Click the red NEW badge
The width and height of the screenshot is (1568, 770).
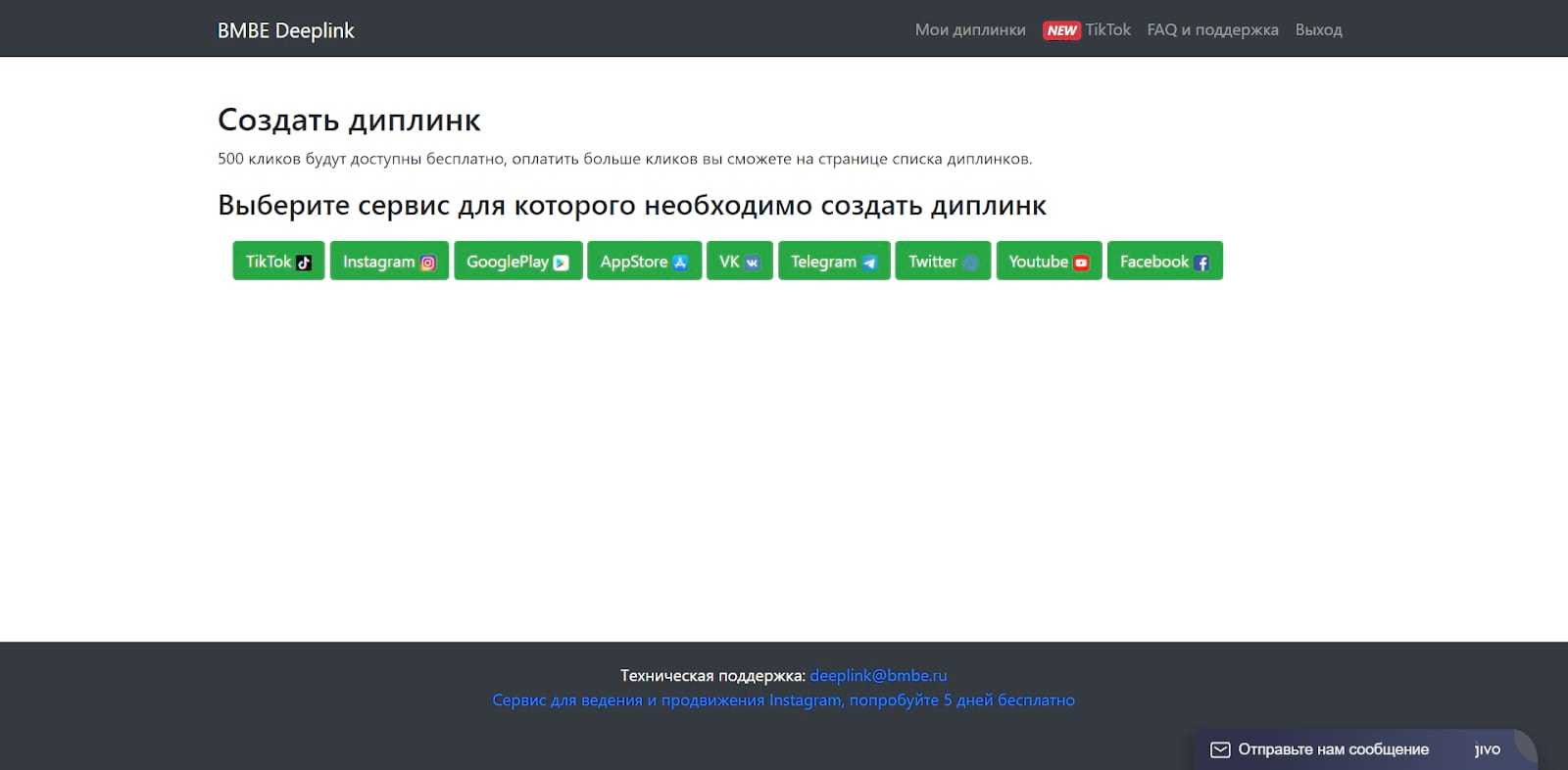tap(1061, 30)
